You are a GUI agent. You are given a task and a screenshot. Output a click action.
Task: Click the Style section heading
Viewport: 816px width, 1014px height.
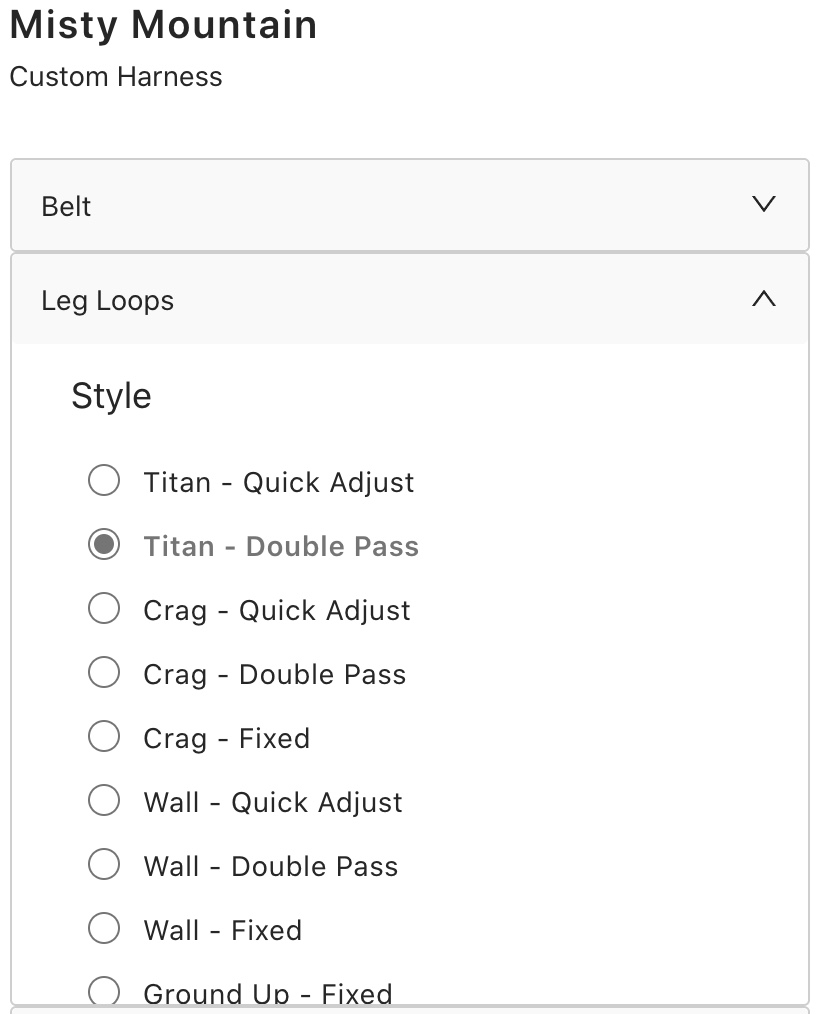(x=111, y=396)
